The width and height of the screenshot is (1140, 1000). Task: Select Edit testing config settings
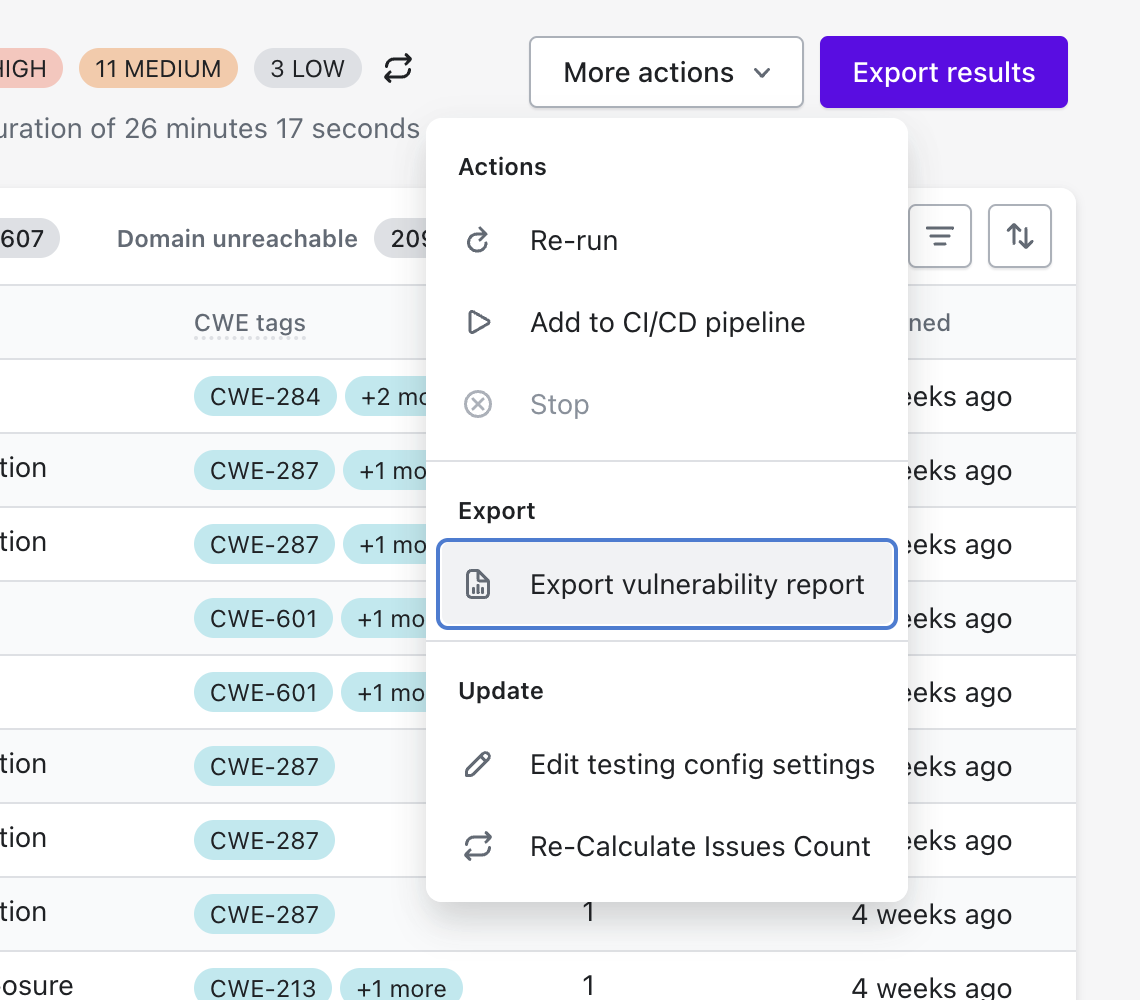[702, 765]
